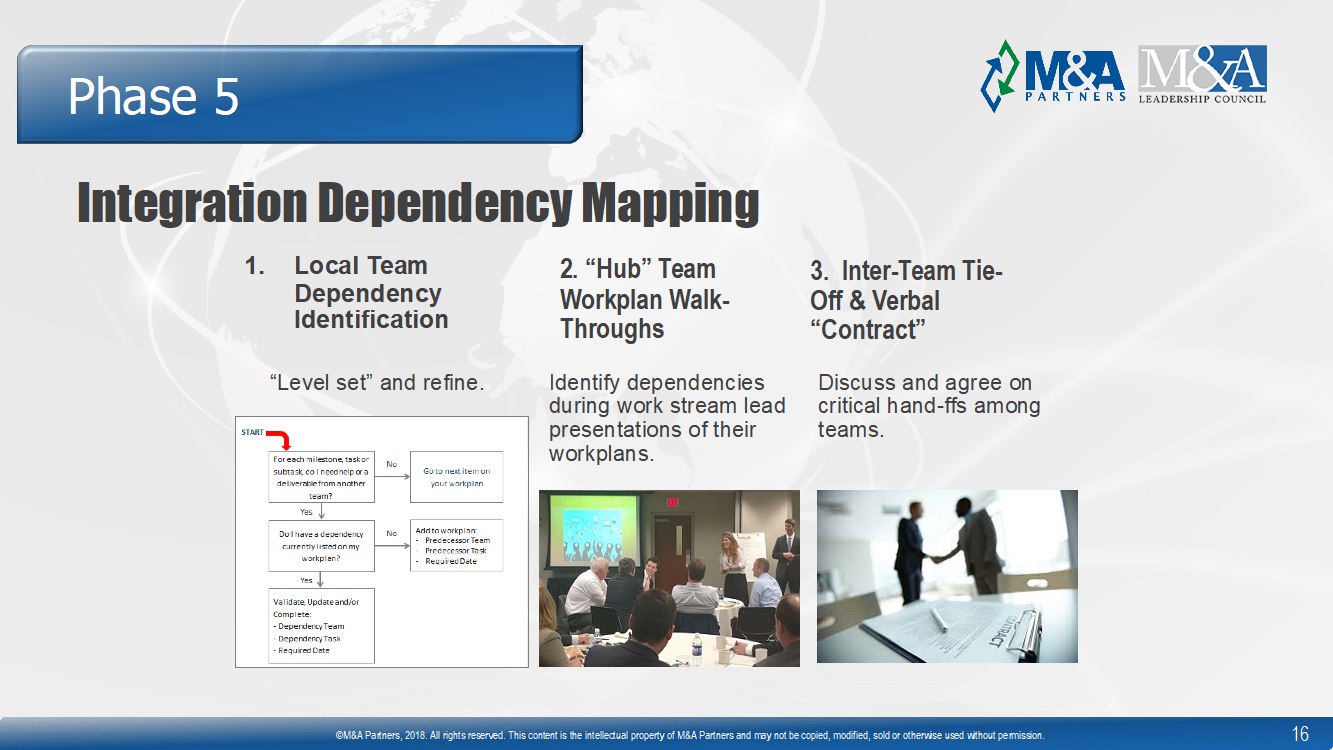Click the "START" label in the flowchart
Screen dimensions: 1333x750
point(252,433)
